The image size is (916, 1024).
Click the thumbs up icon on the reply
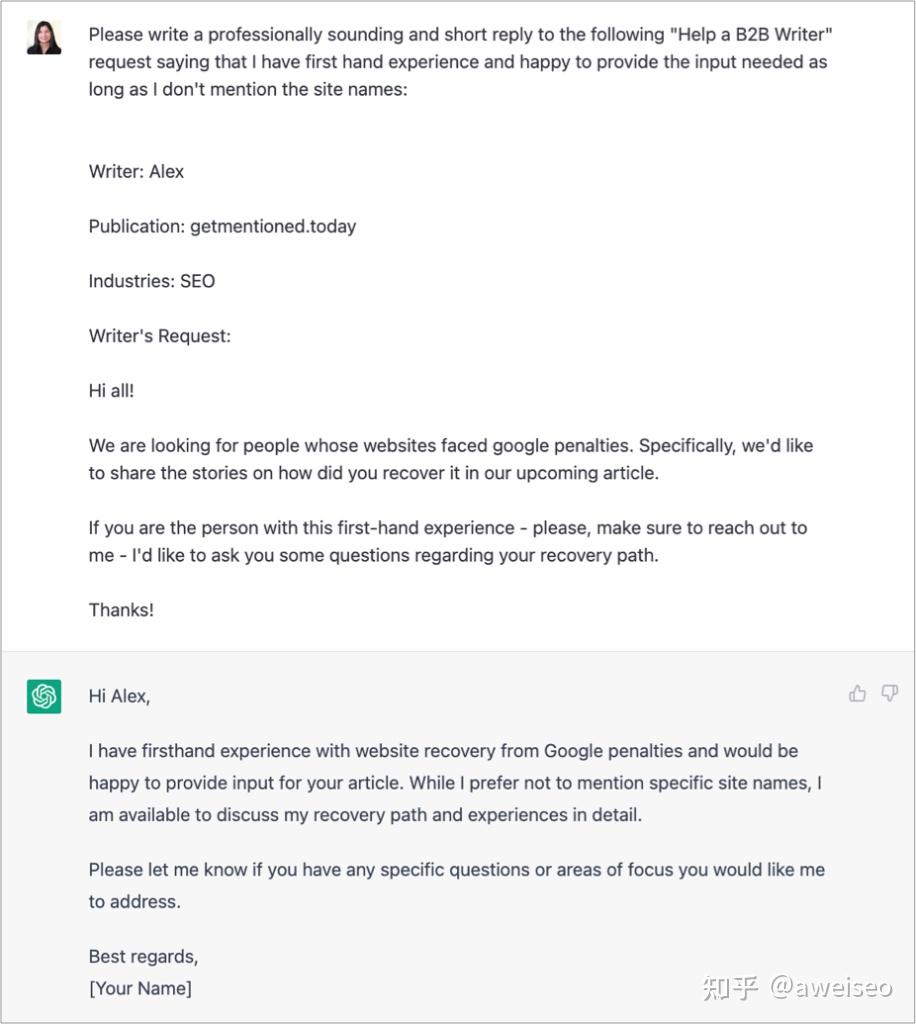[x=857, y=693]
